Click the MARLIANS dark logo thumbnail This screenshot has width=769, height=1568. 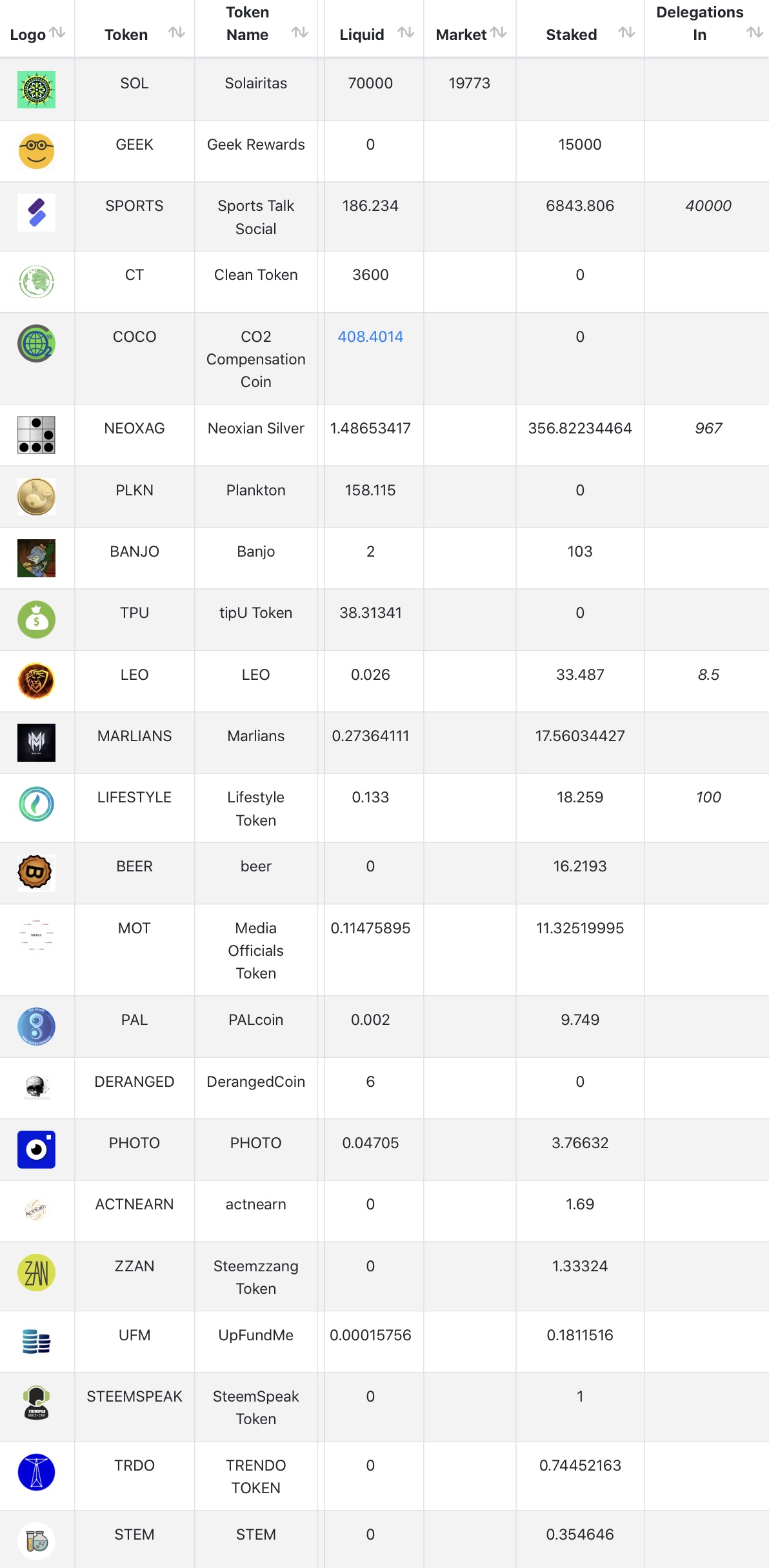click(x=36, y=742)
